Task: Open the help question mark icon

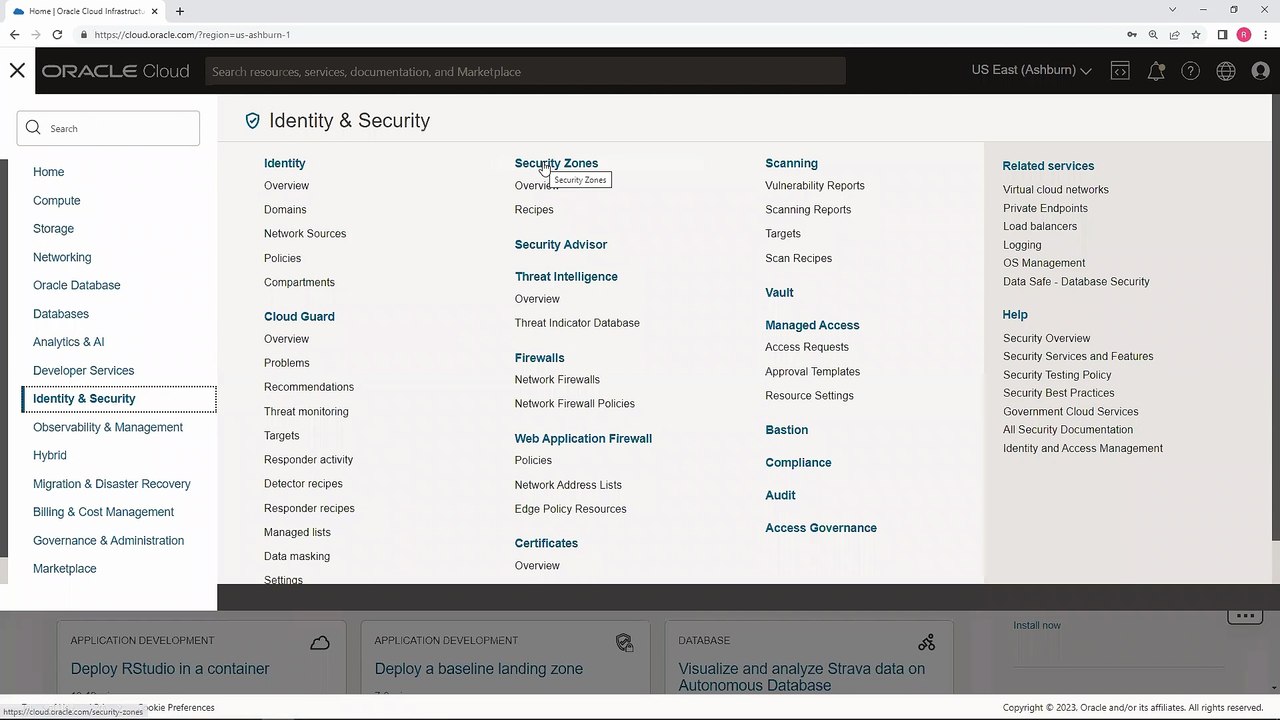Action: click(x=1190, y=71)
